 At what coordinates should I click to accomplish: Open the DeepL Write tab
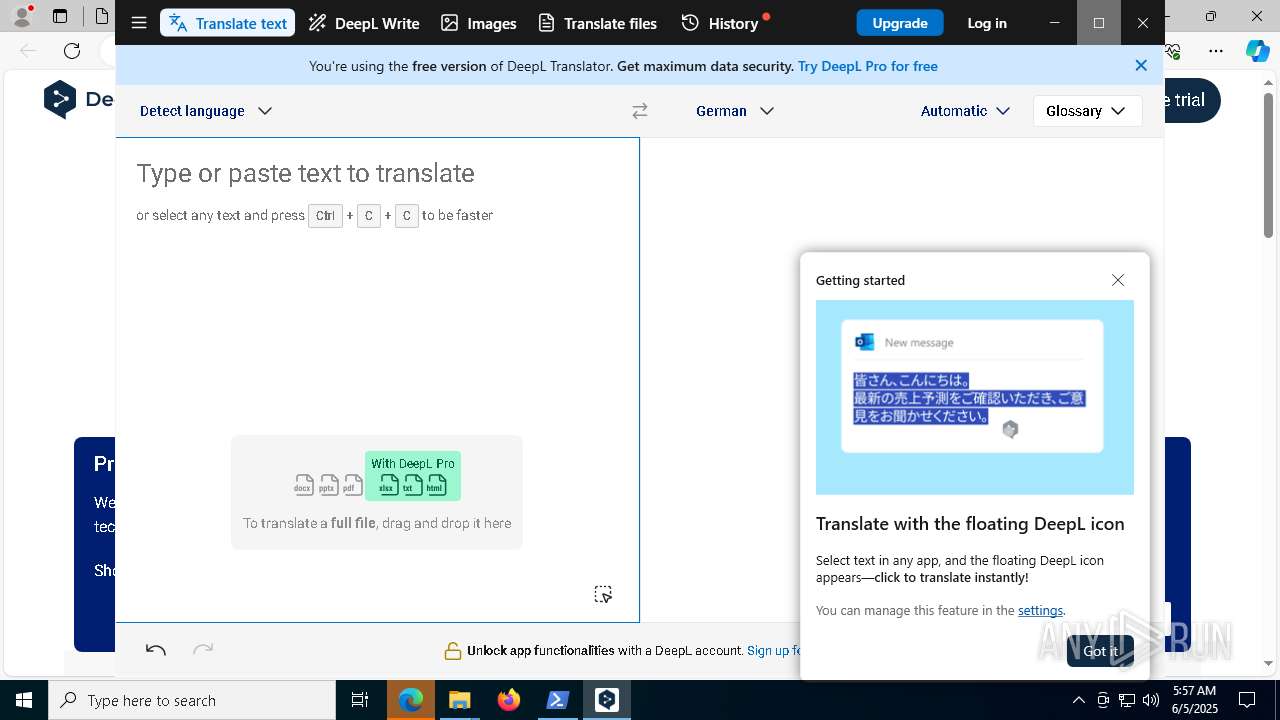coord(363,23)
